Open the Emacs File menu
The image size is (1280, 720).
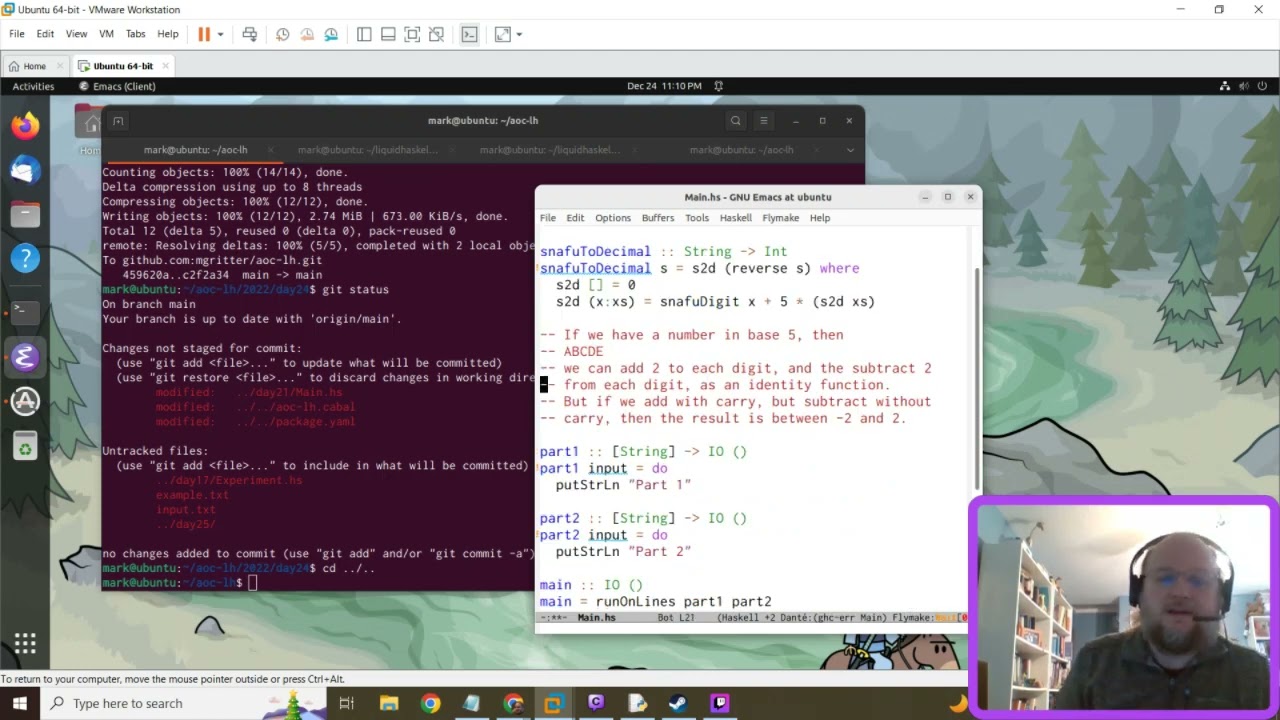point(548,218)
